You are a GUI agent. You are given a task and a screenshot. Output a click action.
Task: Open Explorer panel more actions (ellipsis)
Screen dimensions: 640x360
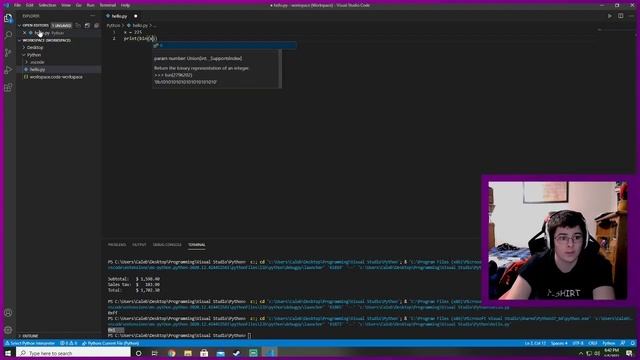coord(93,16)
